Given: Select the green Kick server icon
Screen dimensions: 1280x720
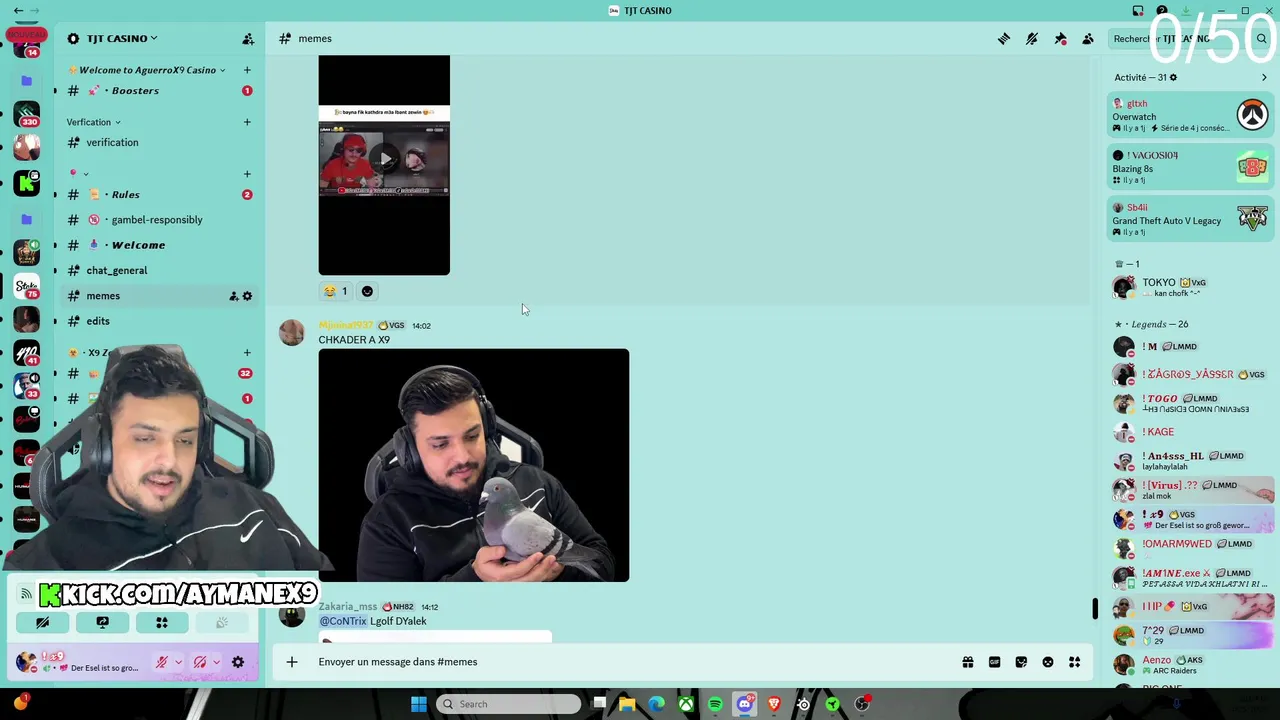Looking at the screenshot, I should [x=27, y=183].
